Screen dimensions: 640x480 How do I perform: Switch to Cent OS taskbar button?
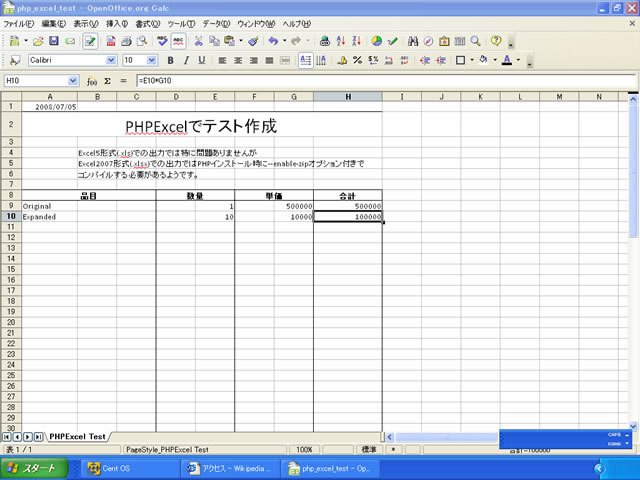click(121, 468)
